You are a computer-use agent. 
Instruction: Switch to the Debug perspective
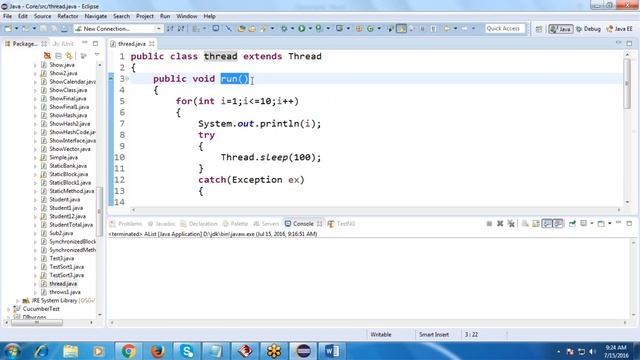point(588,29)
